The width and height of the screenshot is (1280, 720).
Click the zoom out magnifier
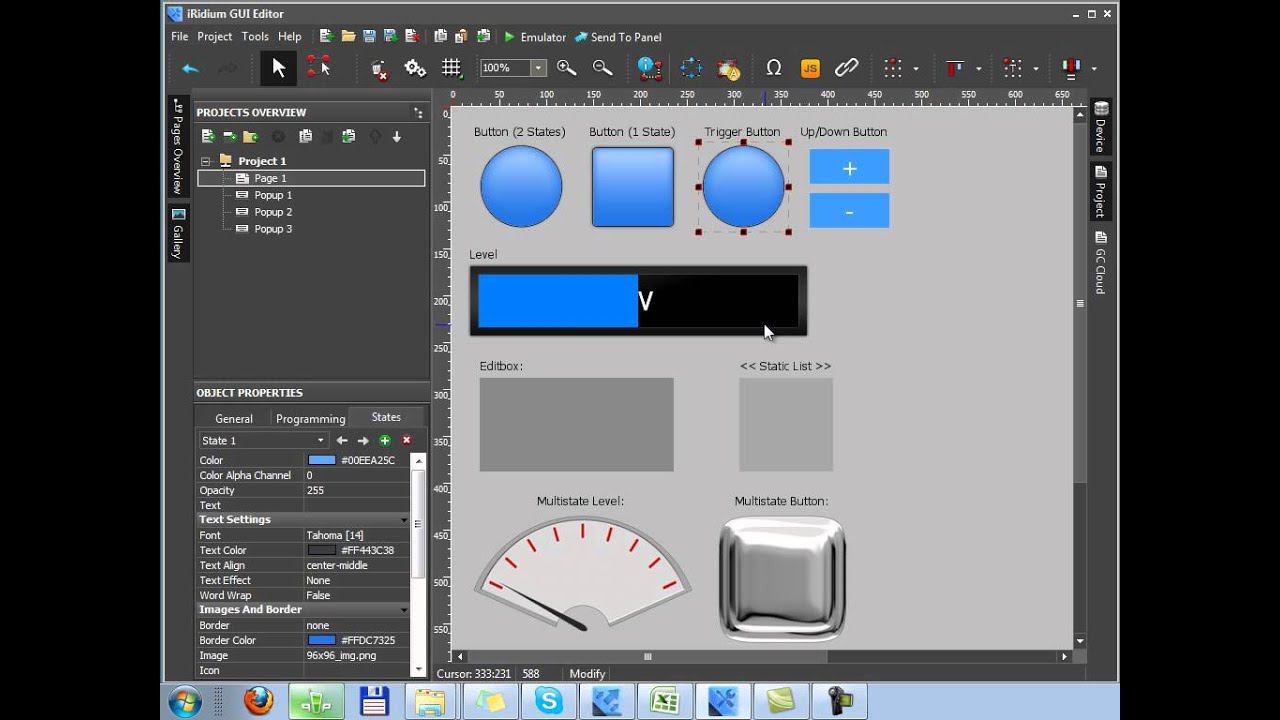pyautogui.click(x=602, y=68)
